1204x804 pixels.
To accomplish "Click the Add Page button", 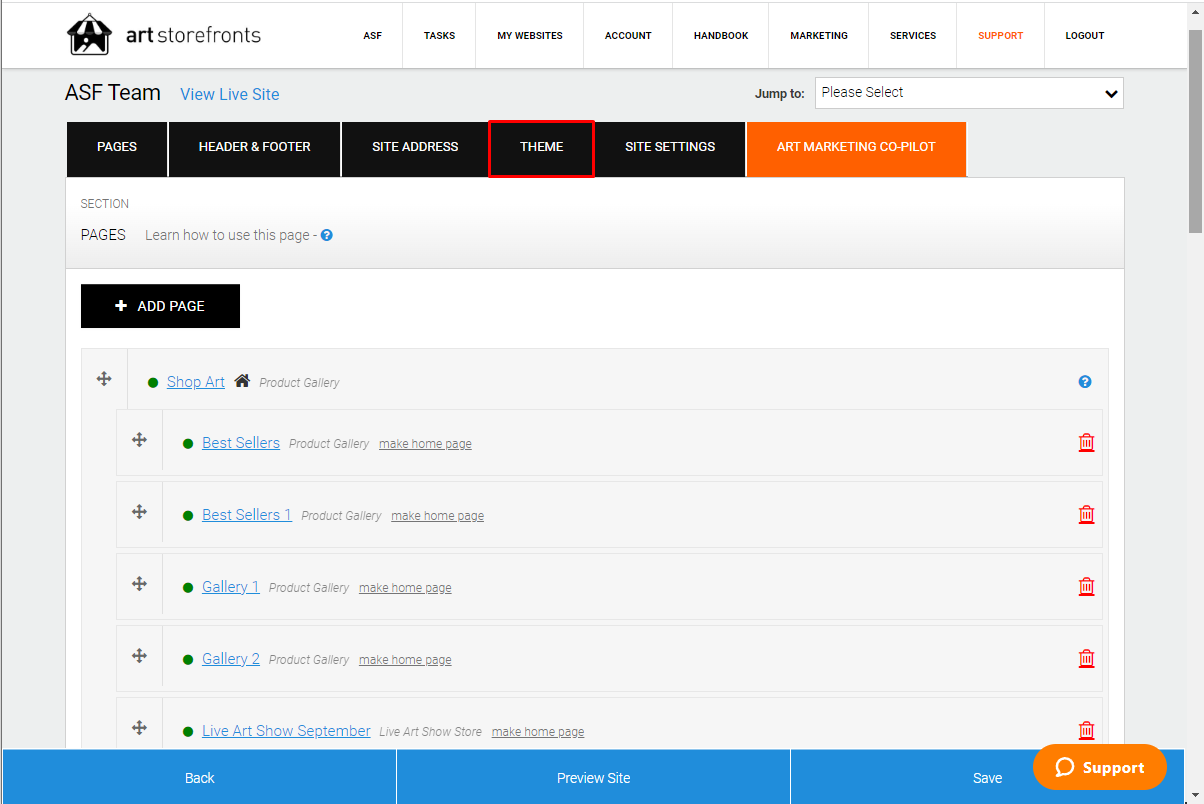I will pos(160,306).
